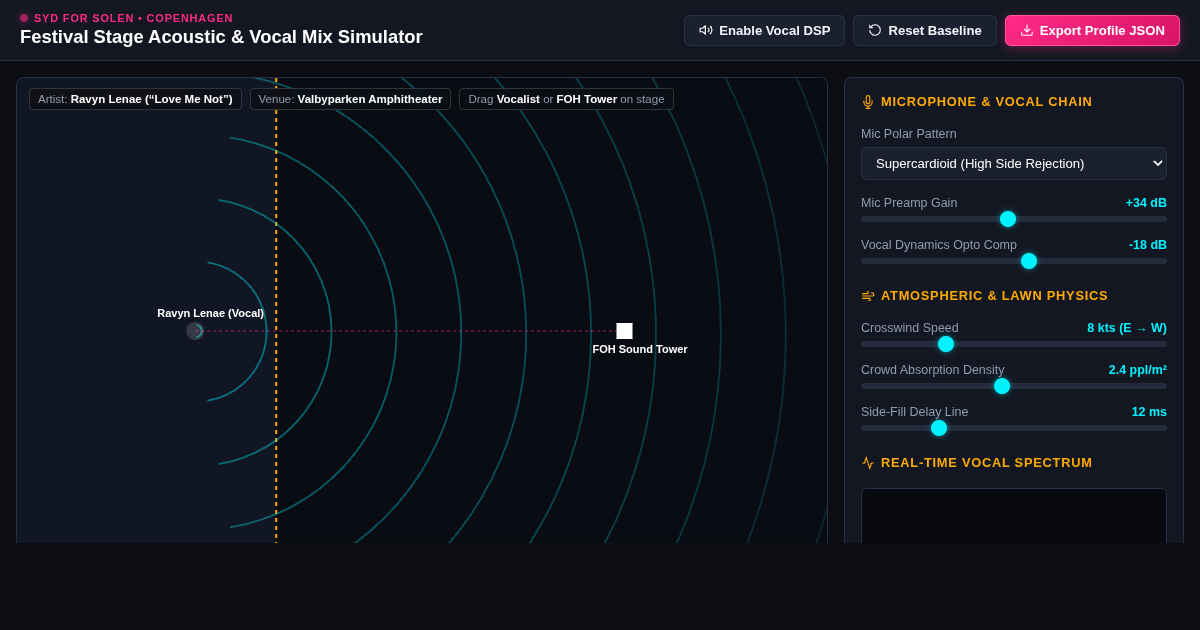Screen dimensions: 1200x630
Task: Click the Atmospheric & Lawn Physics heading
Action: tap(994, 296)
